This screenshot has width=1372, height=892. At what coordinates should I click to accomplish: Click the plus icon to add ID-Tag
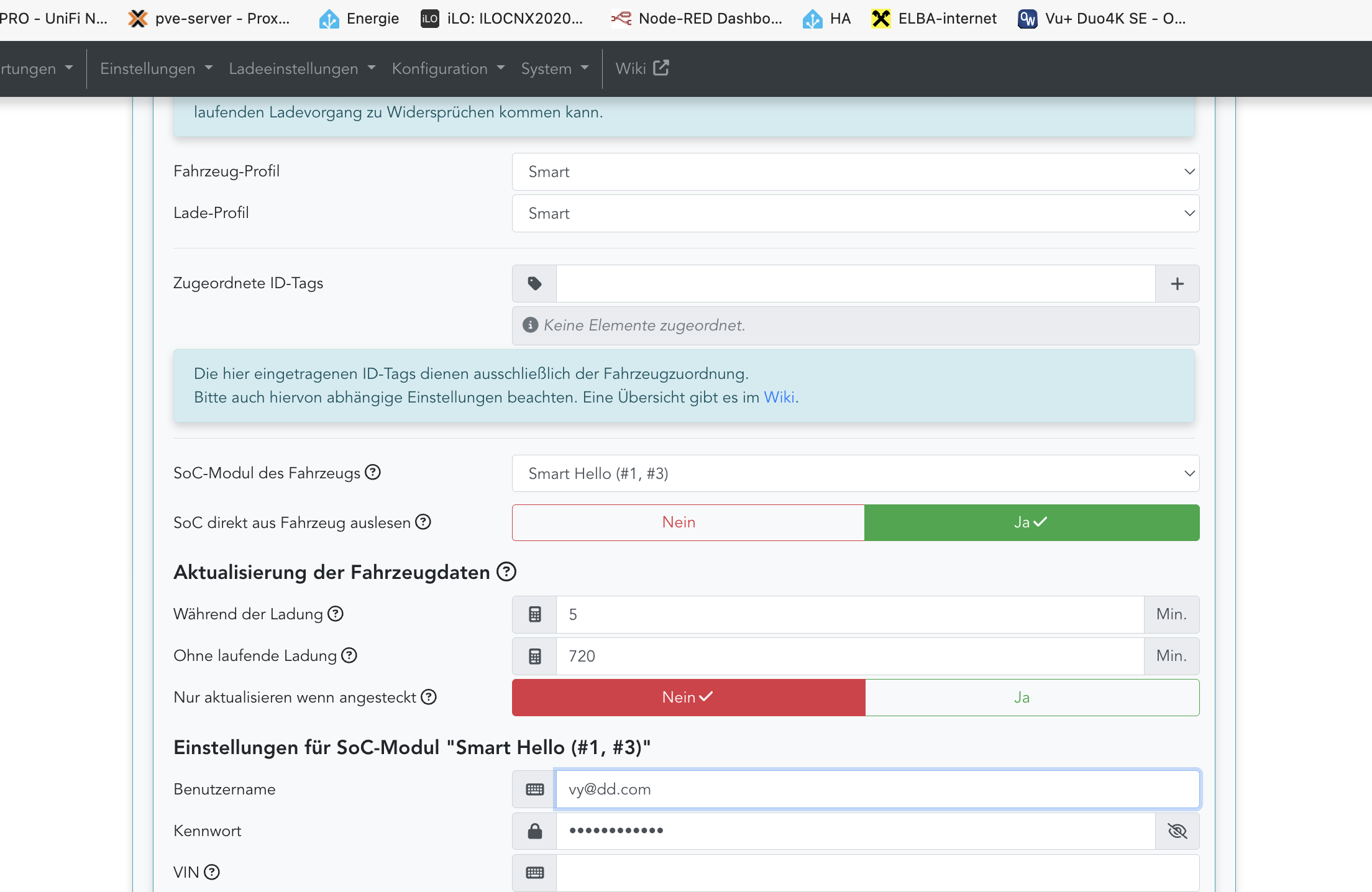(1177, 284)
